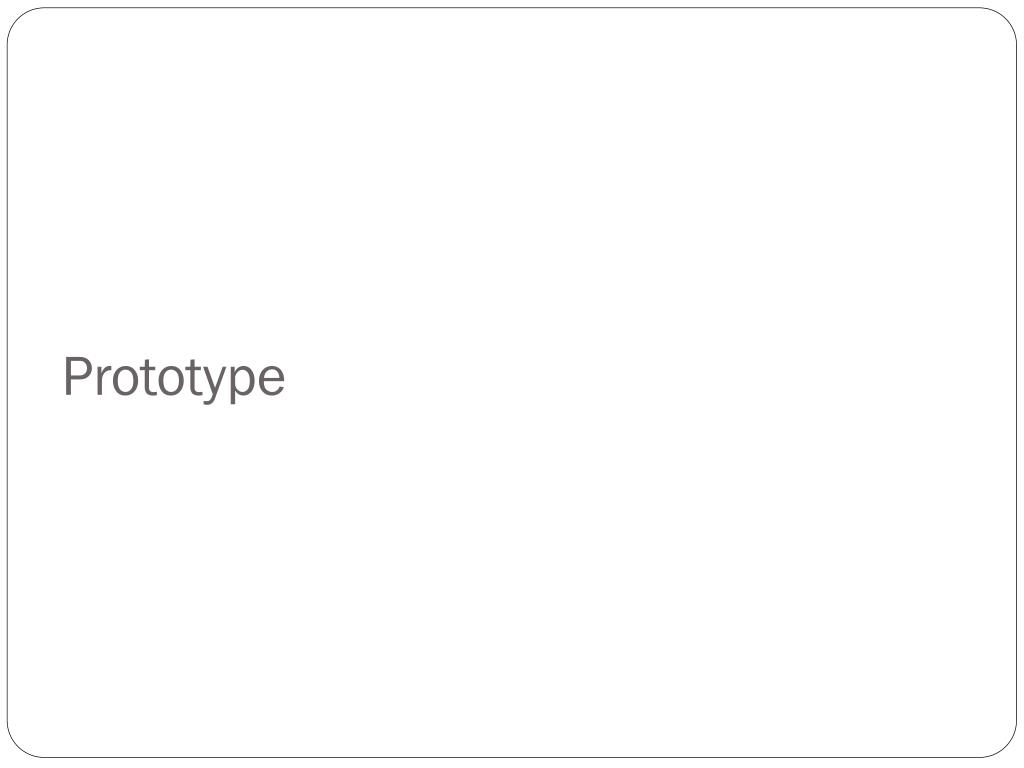
Task: Click the slide's bottom-right rounded border corner
Action: click(x=1006, y=746)
